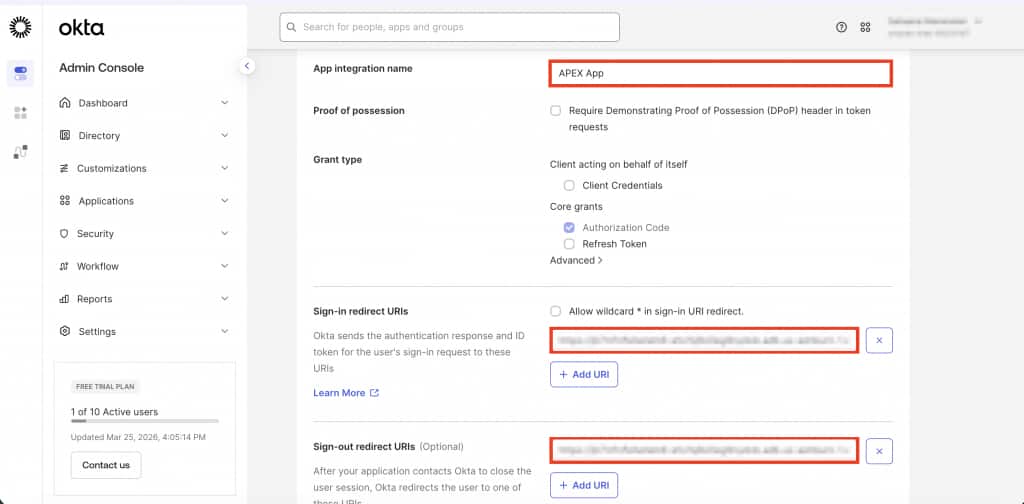Open the user account menu in header
This screenshot has height=504, width=1024.
(935, 27)
